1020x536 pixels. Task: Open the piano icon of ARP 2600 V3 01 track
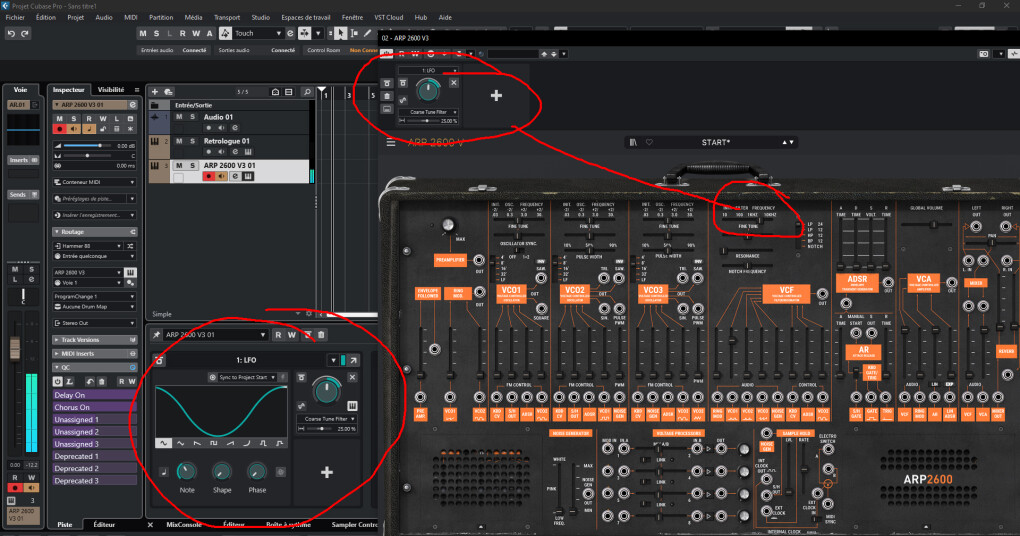coord(248,176)
